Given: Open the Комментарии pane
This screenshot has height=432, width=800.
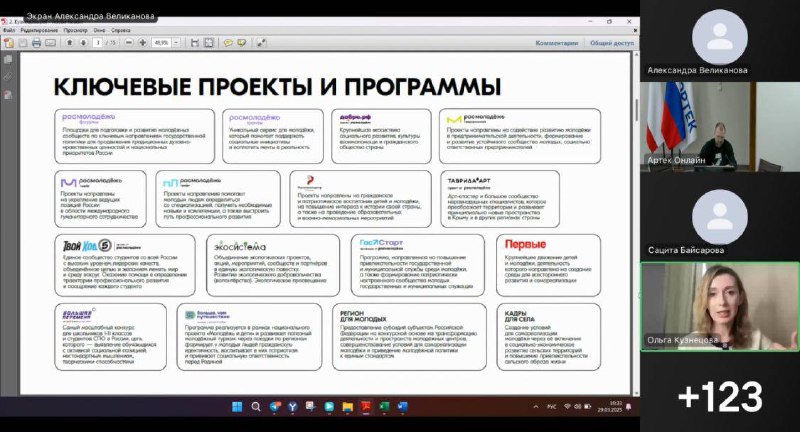Looking at the screenshot, I should [557, 43].
